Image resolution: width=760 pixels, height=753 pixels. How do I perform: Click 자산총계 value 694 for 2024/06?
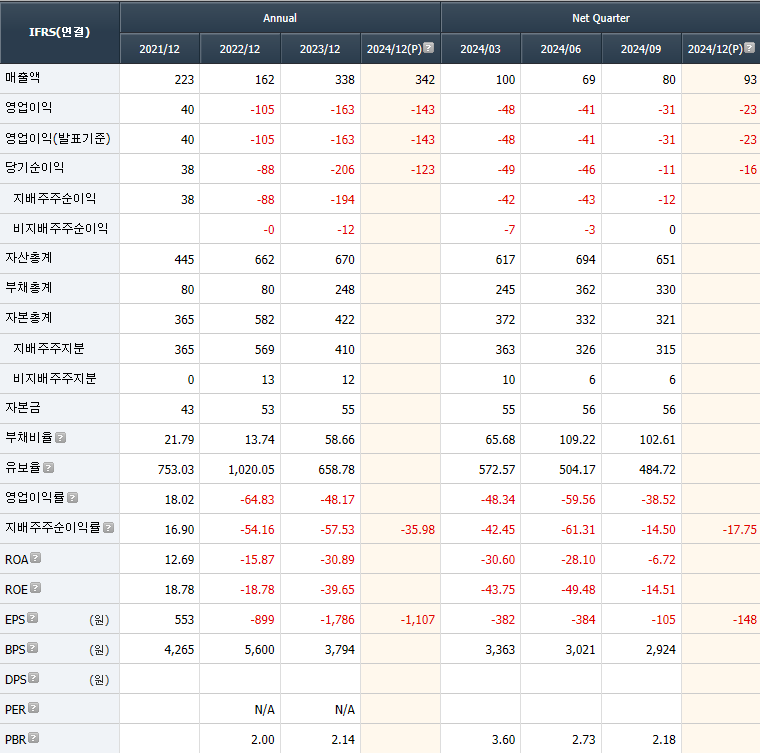click(x=586, y=260)
